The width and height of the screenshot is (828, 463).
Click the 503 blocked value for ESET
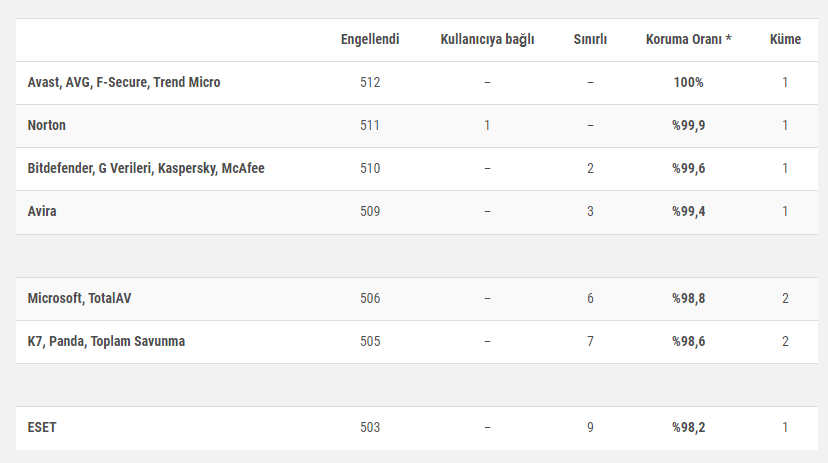tap(370, 427)
